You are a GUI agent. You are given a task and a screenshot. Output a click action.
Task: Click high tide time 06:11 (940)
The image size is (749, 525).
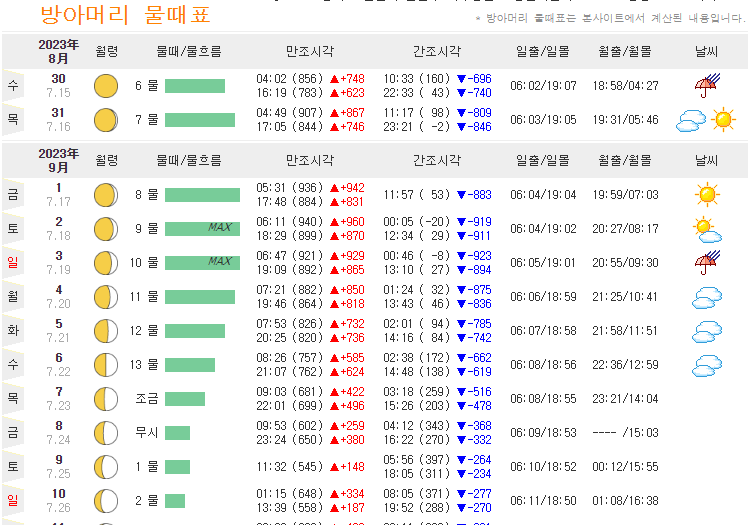pos(290,222)
